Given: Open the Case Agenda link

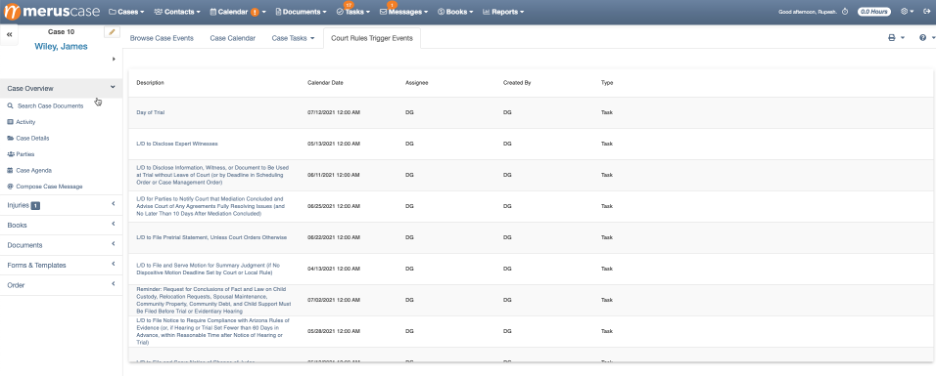Looking at the screenshot, I should 34,170.
